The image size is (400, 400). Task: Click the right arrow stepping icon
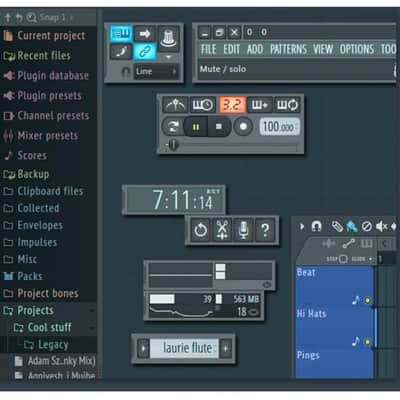coord(145,34)
